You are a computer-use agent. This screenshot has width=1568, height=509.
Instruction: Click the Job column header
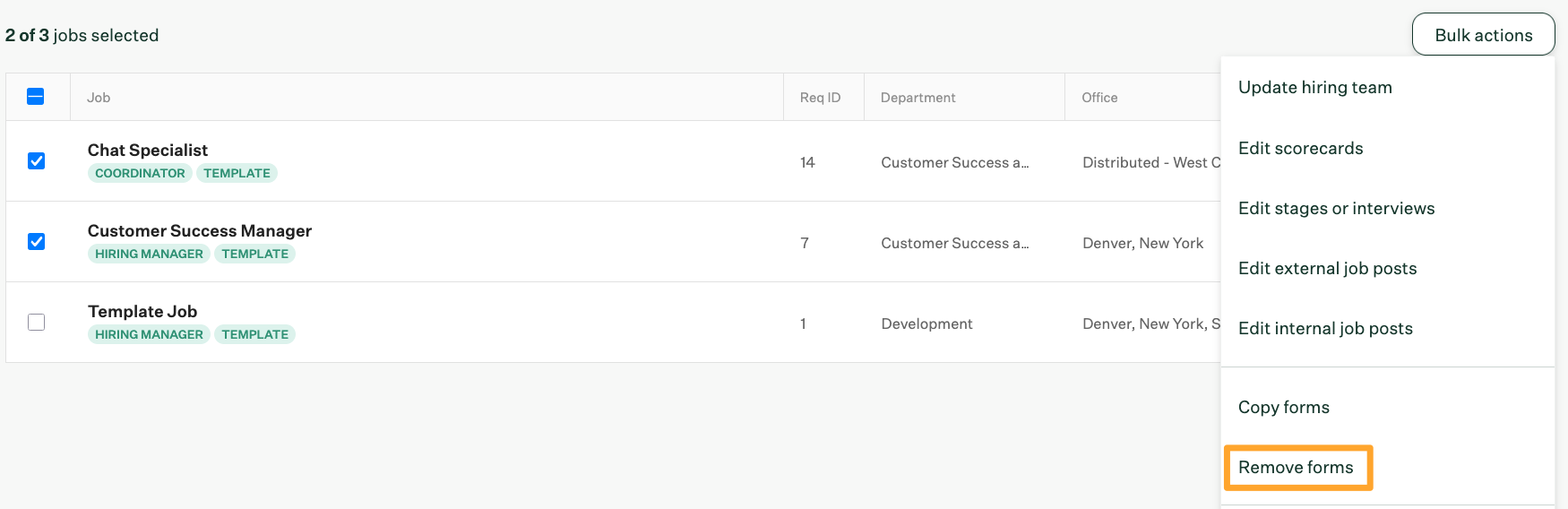[99, 98]
